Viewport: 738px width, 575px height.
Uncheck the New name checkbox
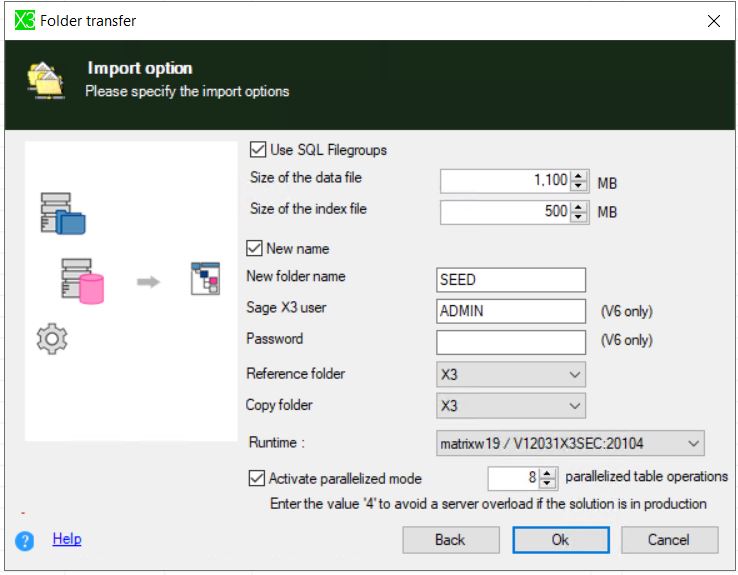[x=254, y=248]
